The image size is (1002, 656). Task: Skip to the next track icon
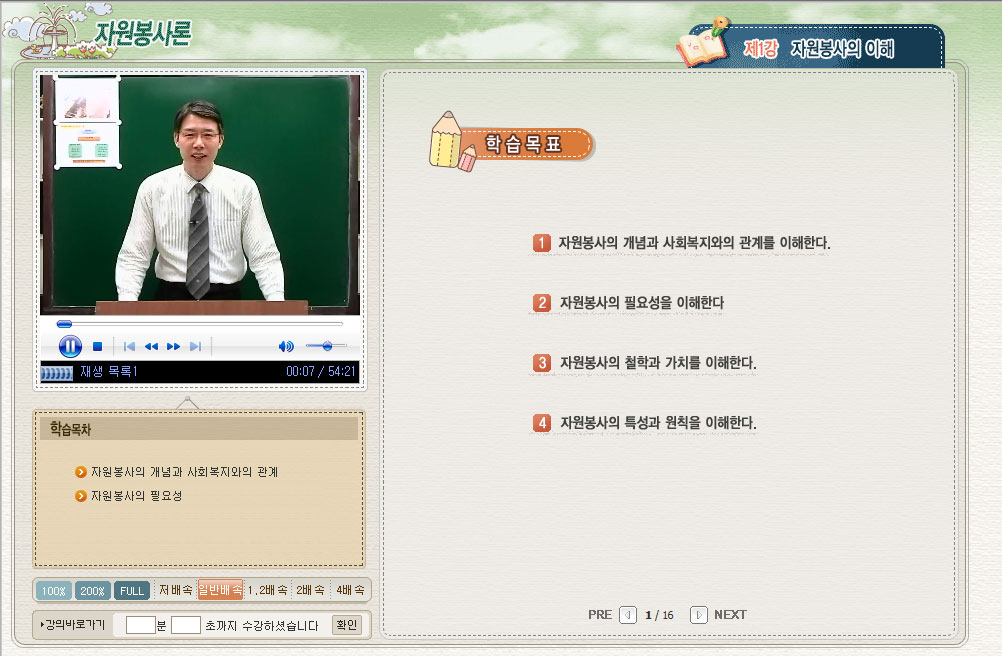tap(197, 345)
